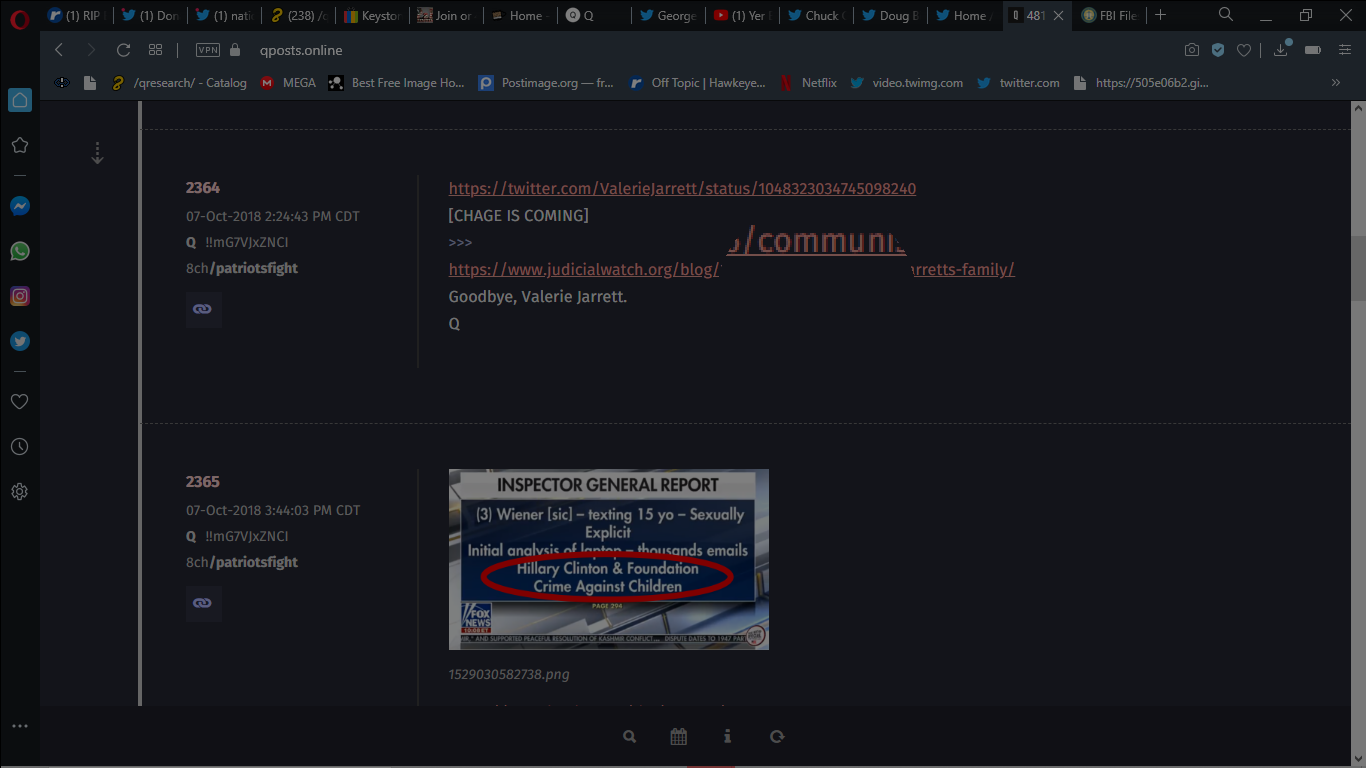Open sidebar settings gear icon
The width and height of the screenshot is (1366, 768).
(x=20, y=492)
